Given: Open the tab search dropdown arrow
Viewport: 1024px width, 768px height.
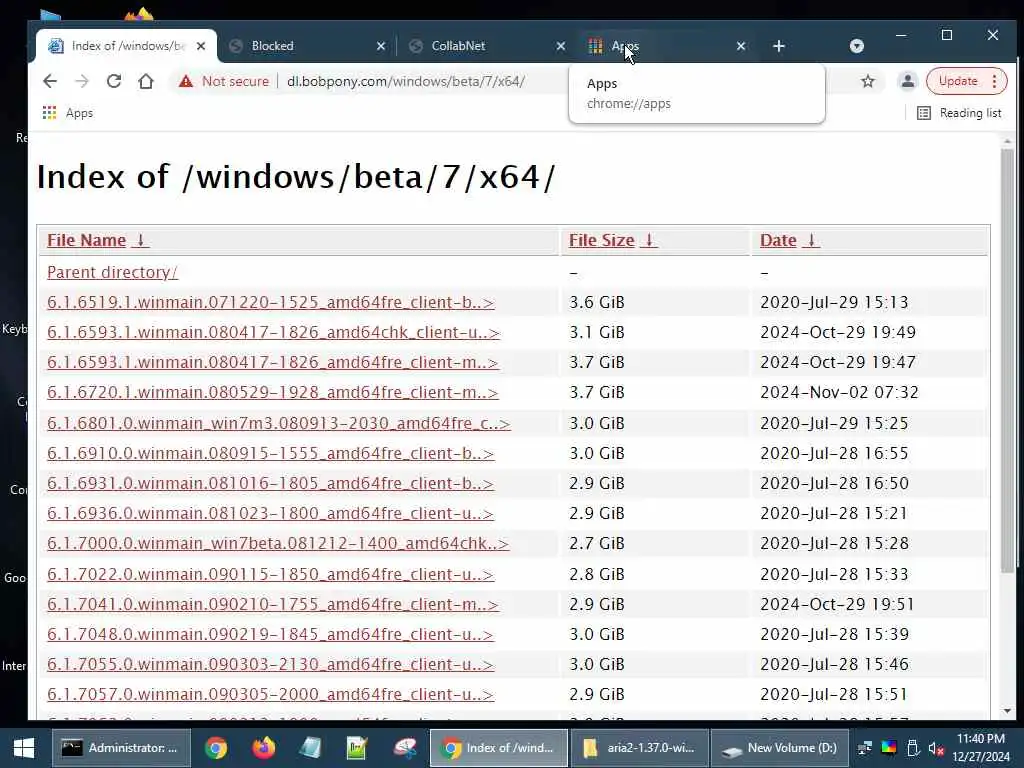Looking at the screenshot, I should pos(857,46).
